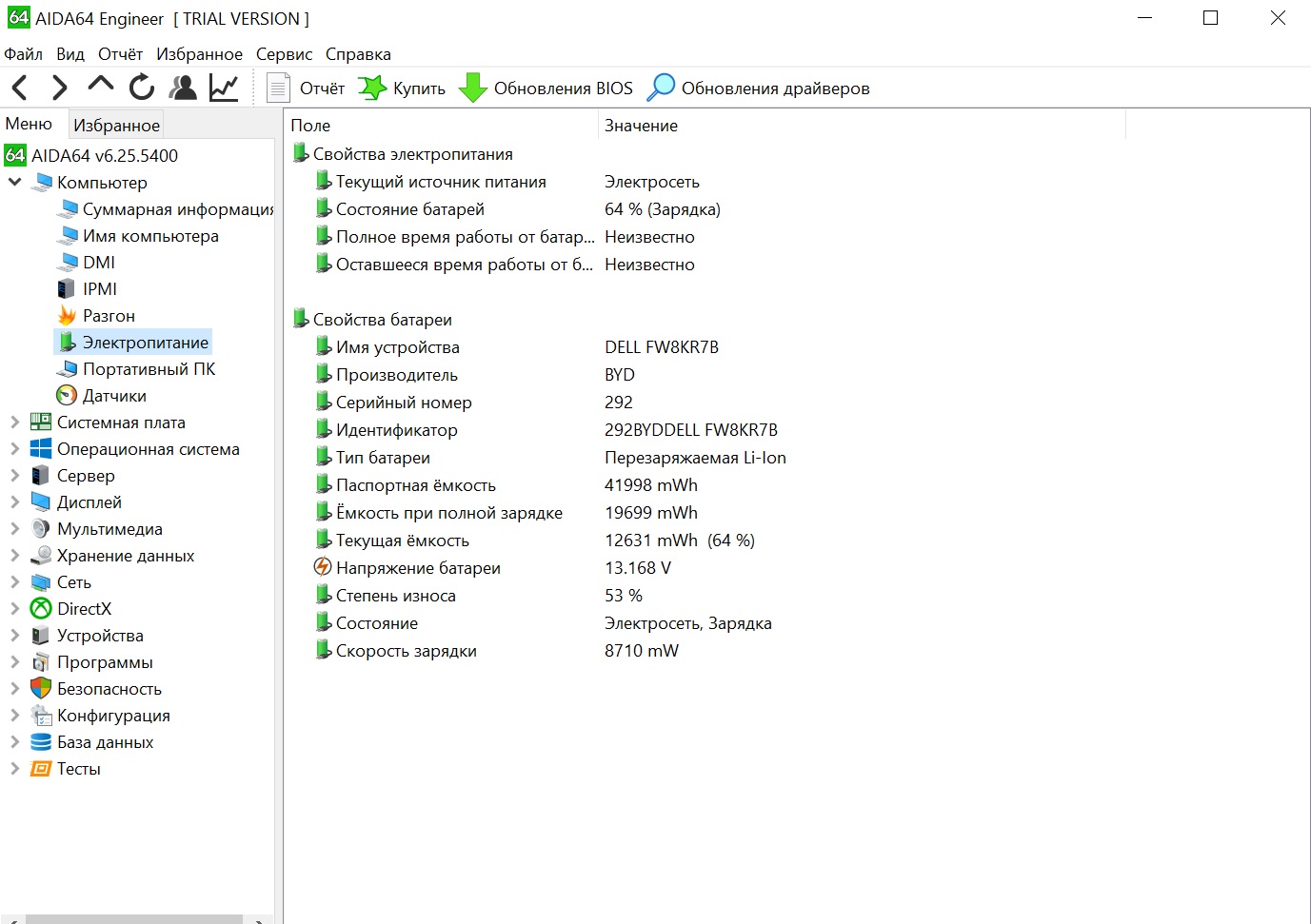1311x924 pixels.
Task: Click the Дисплей monitor icon
Action: 41,501
